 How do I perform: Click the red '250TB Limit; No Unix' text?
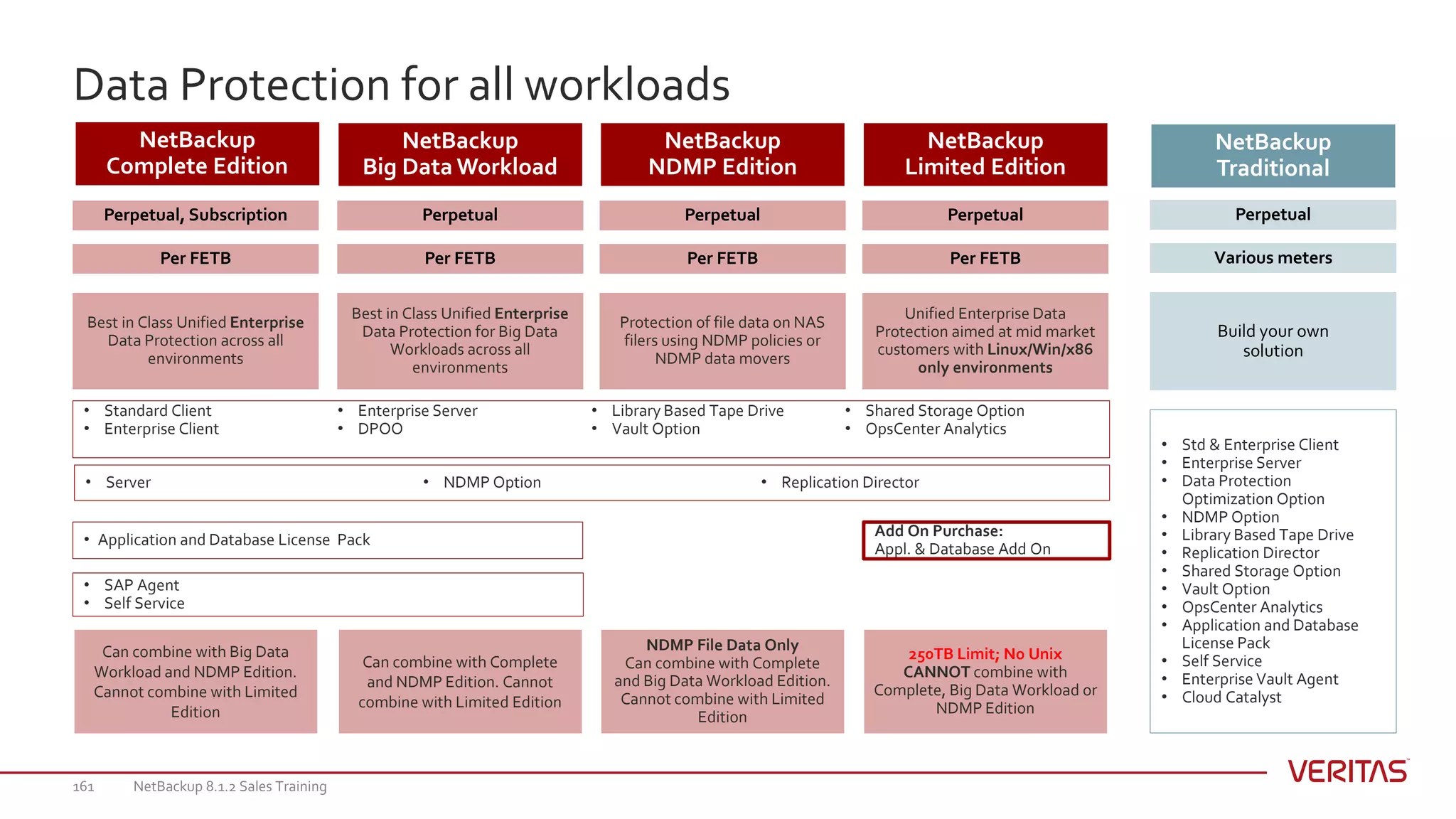tap(985, 654)
